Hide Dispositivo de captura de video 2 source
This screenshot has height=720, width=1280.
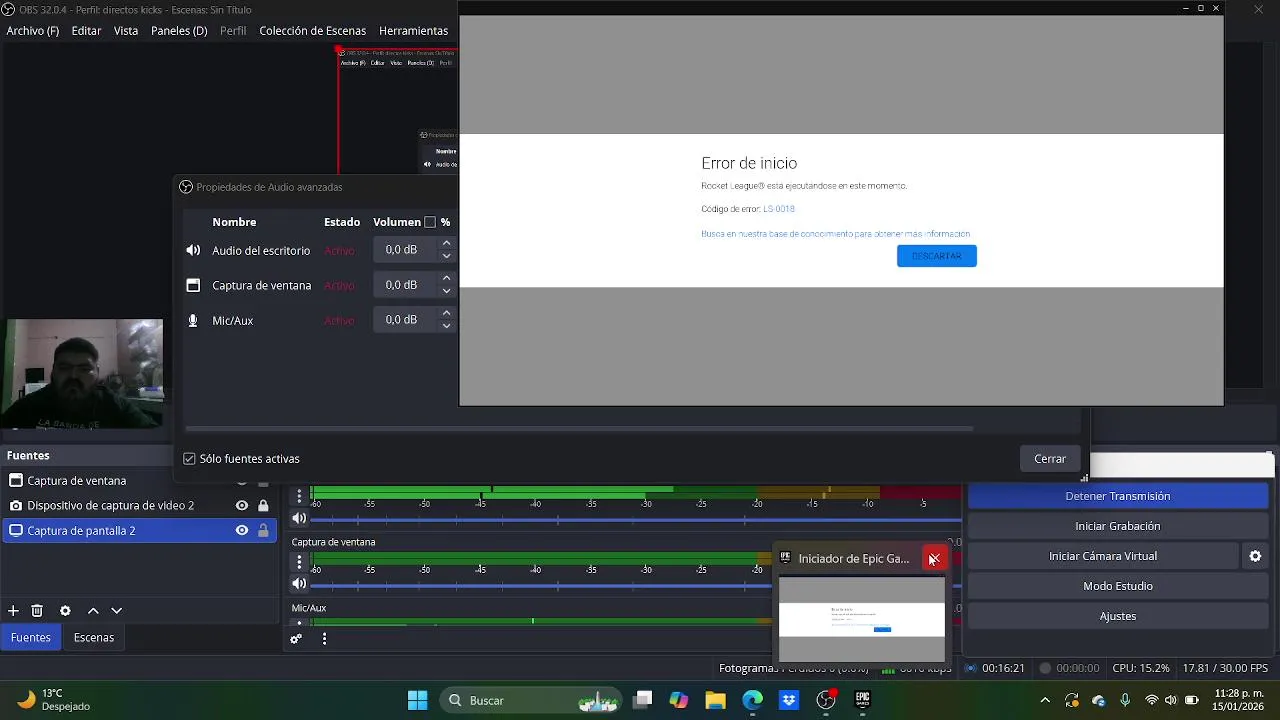pyautogui.click(x=241, y=506)
